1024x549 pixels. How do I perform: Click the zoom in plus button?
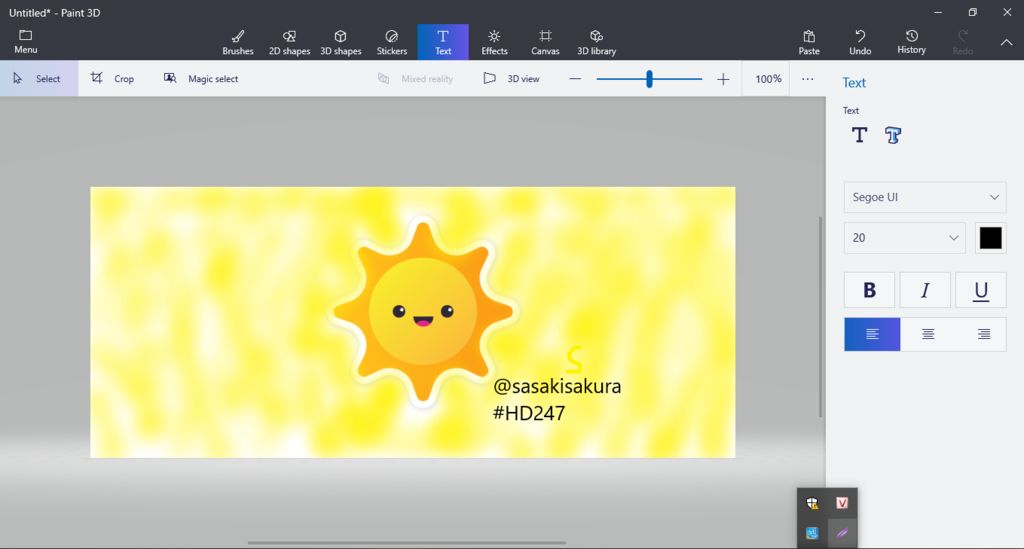coord(723,79)
